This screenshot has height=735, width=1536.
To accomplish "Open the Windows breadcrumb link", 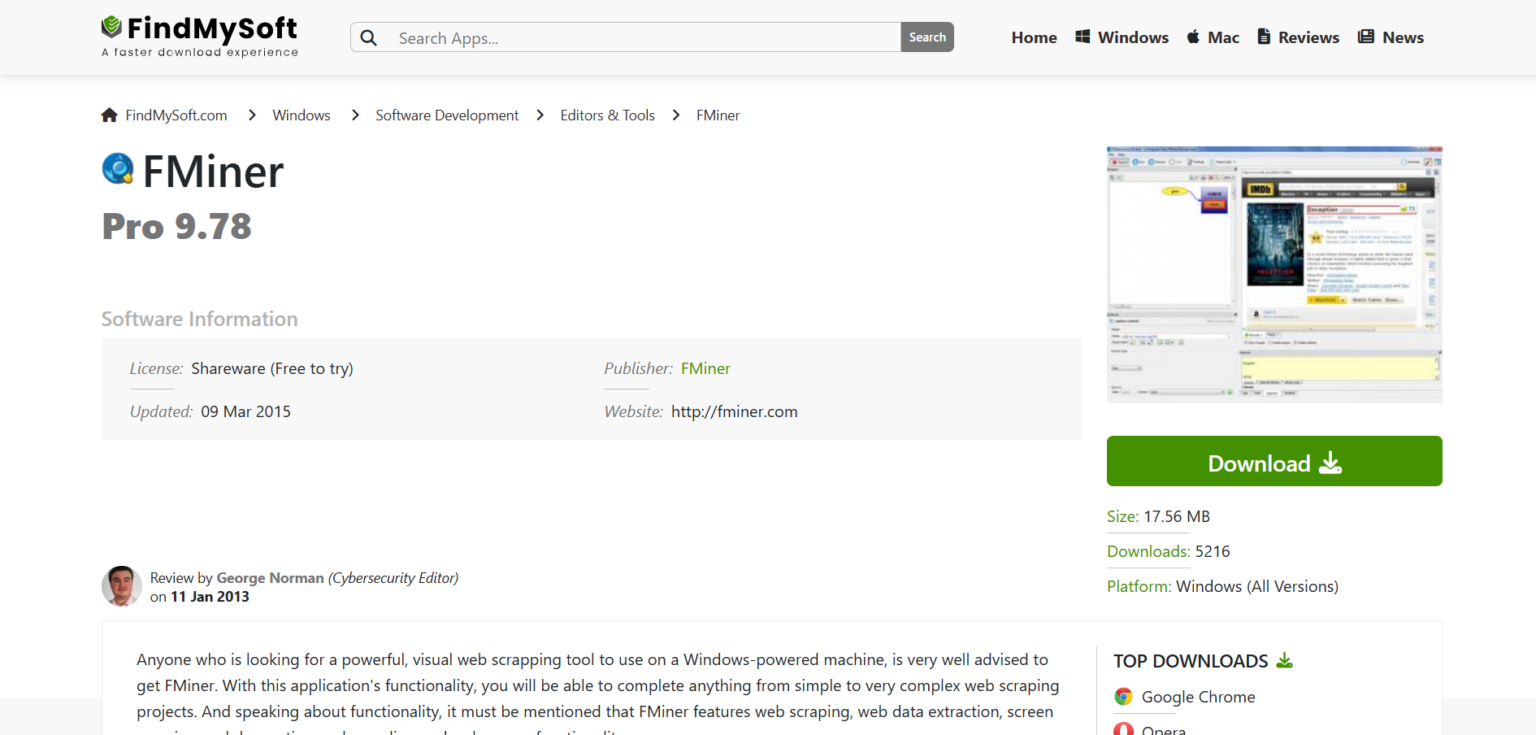I will click(x=301, y=115).
